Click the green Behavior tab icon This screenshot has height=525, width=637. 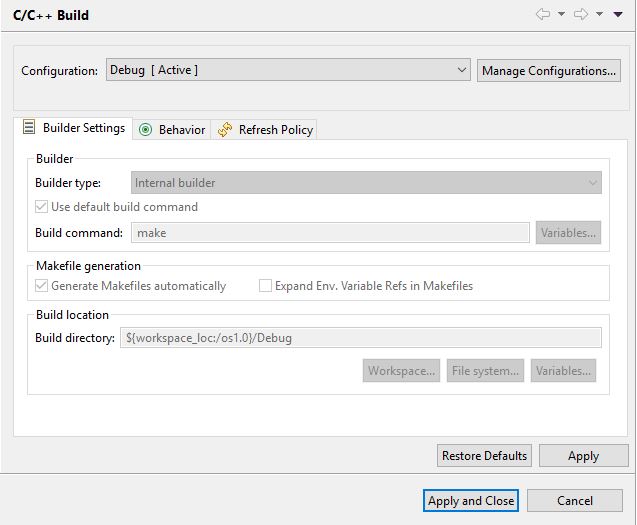coord(145,130)
